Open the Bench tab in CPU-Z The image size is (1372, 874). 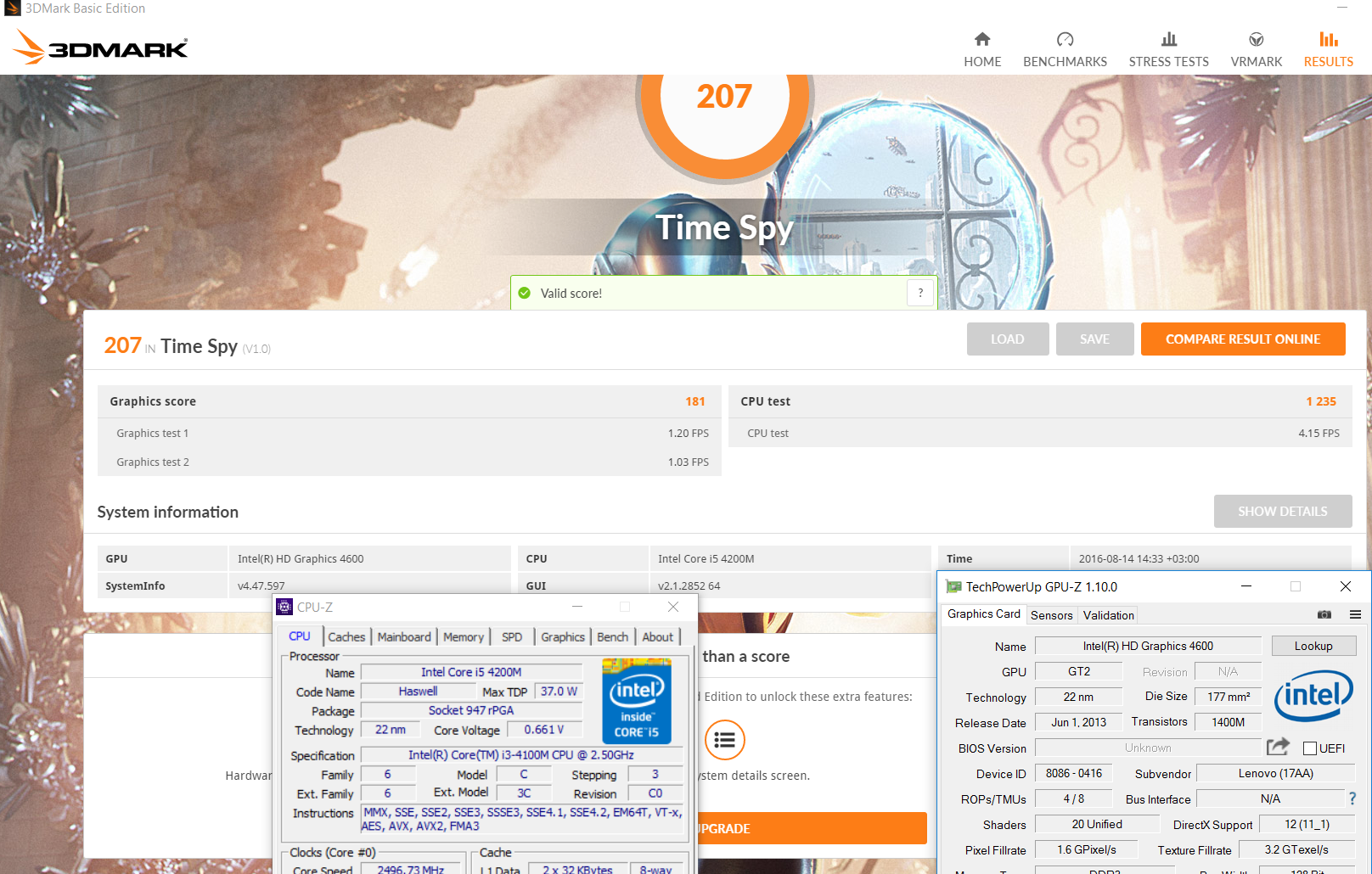612,637
